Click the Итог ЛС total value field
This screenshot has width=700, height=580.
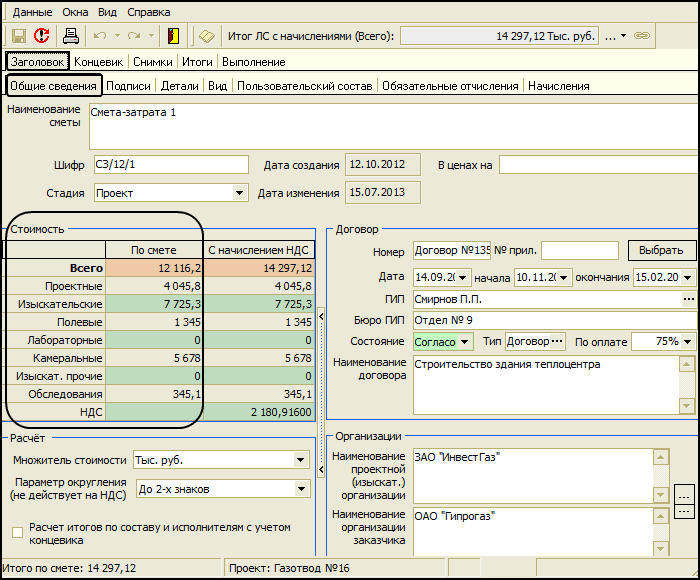(x=500, y=36)
